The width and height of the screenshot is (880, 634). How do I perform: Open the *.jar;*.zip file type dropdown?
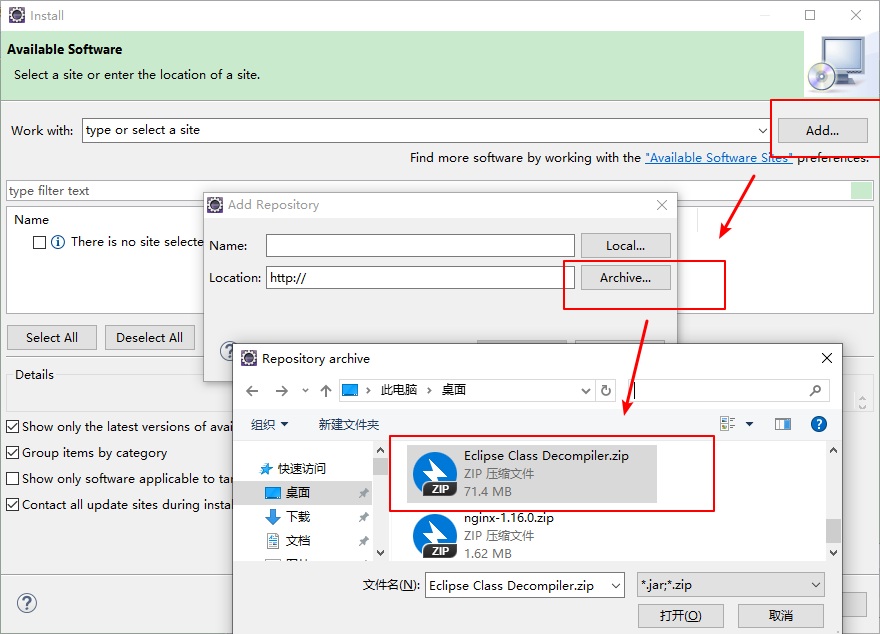[x=731, y=585]
